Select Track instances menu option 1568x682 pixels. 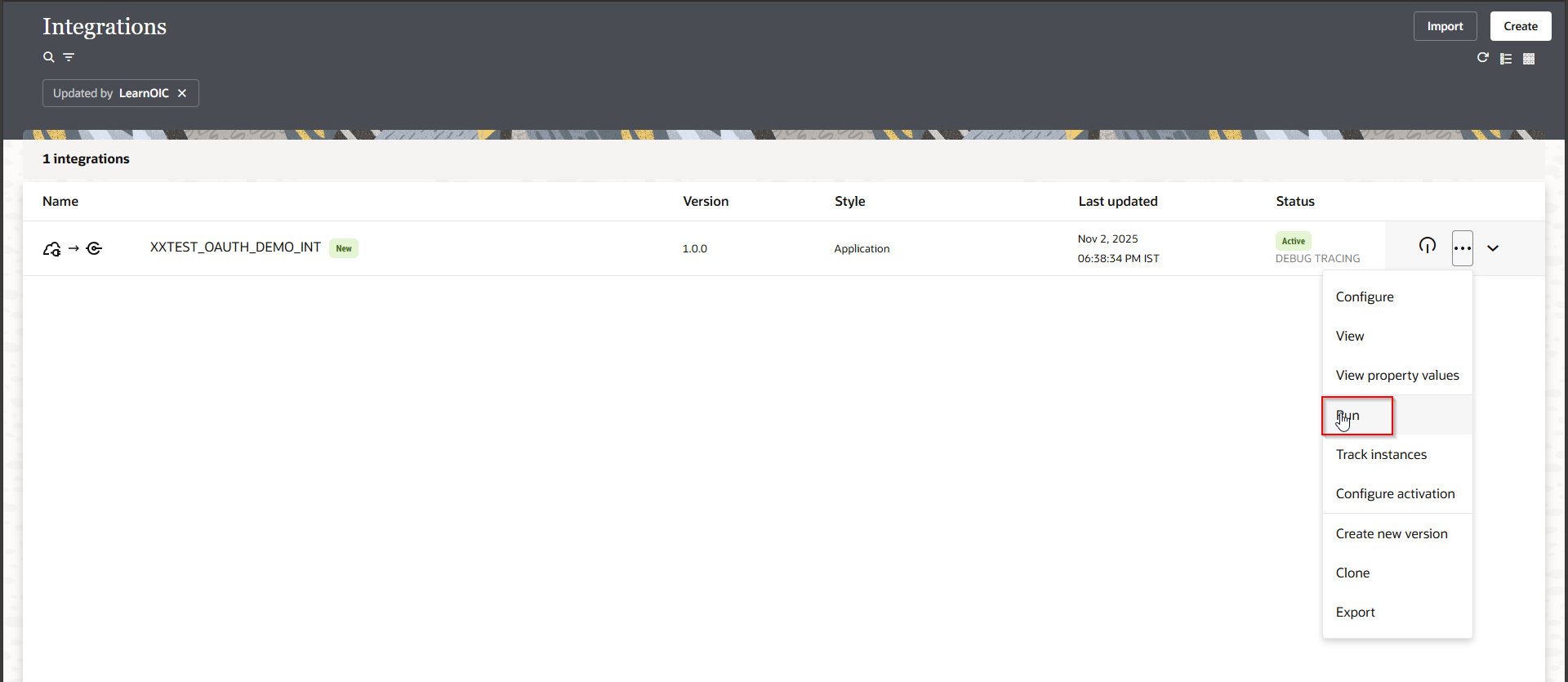1381,455
